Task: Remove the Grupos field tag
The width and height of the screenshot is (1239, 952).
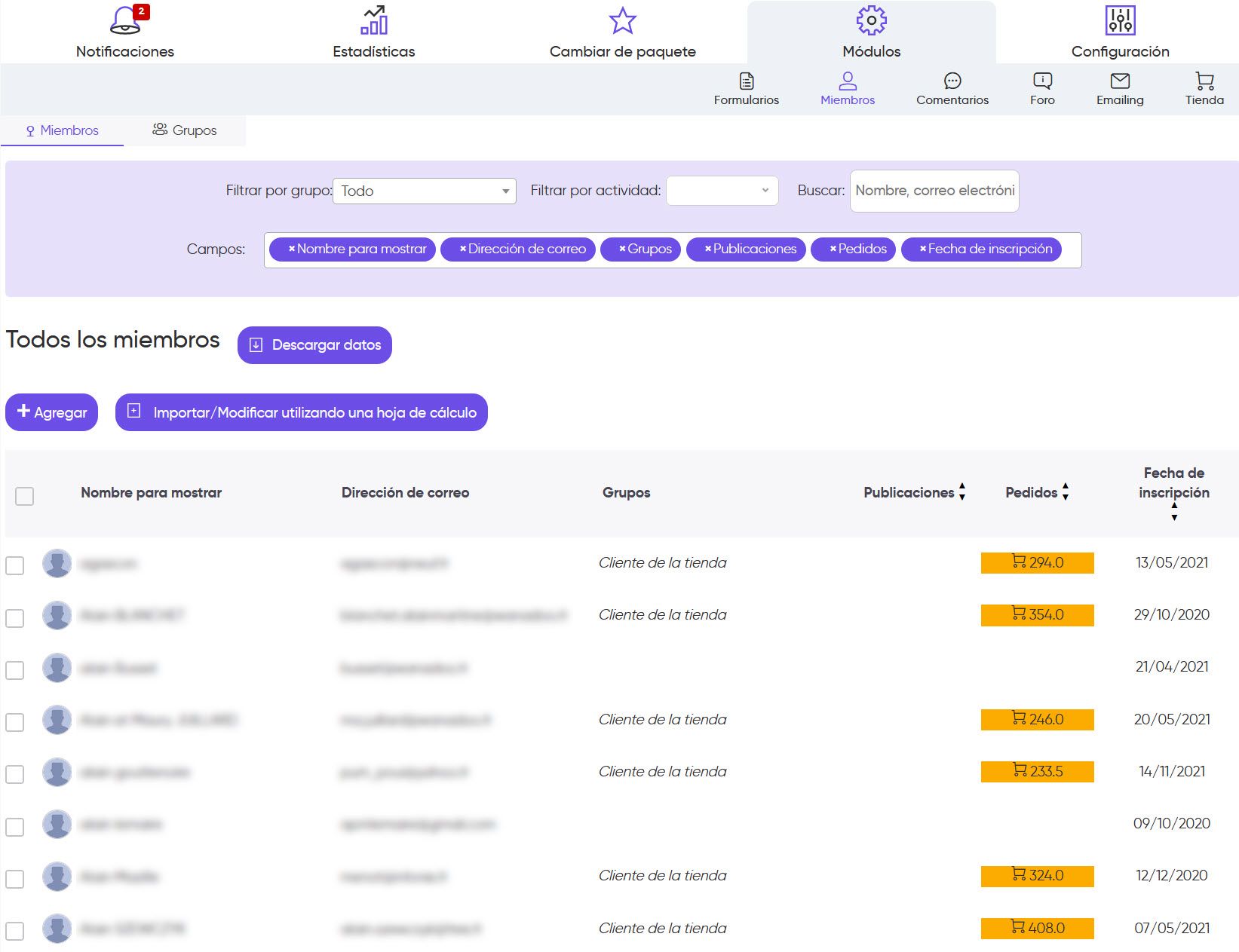Action: 622,249
